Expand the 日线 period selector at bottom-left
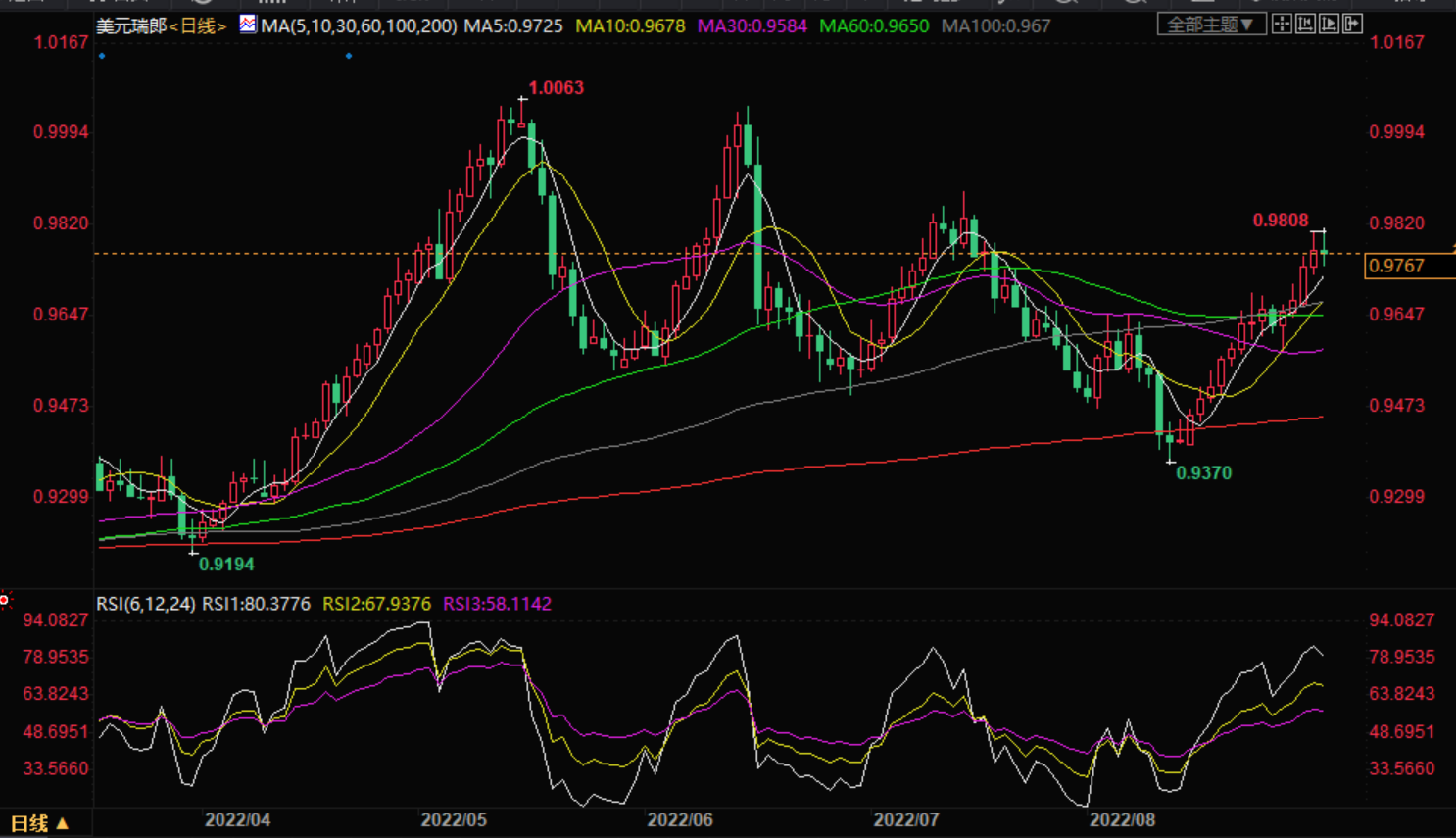 pyautogui.click(x=39, y=823)
